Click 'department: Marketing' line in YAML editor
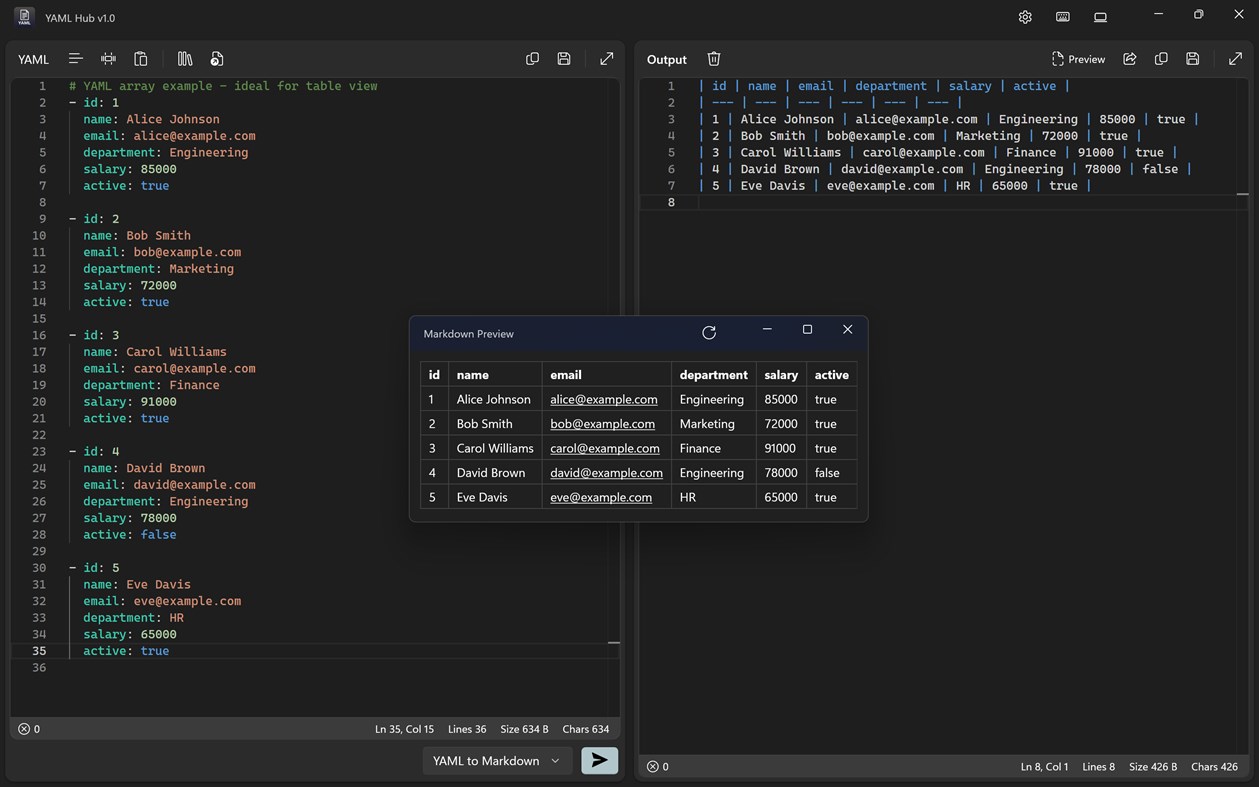Image resolution: width=1259 pixels, height=787 pixels. pyautogui.click(x=158, y=269)
